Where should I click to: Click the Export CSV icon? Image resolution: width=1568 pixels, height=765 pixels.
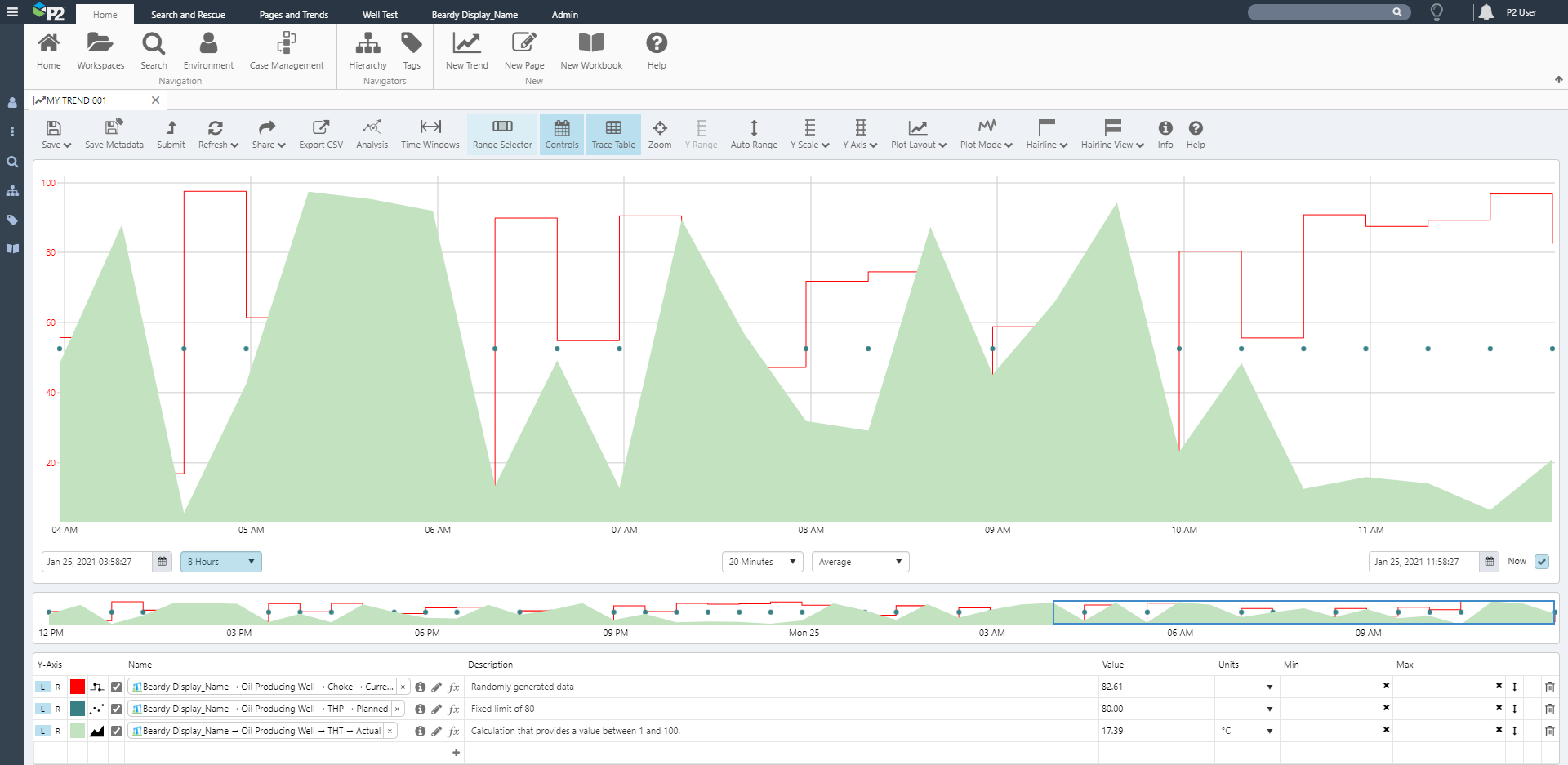tap(321, 134)
